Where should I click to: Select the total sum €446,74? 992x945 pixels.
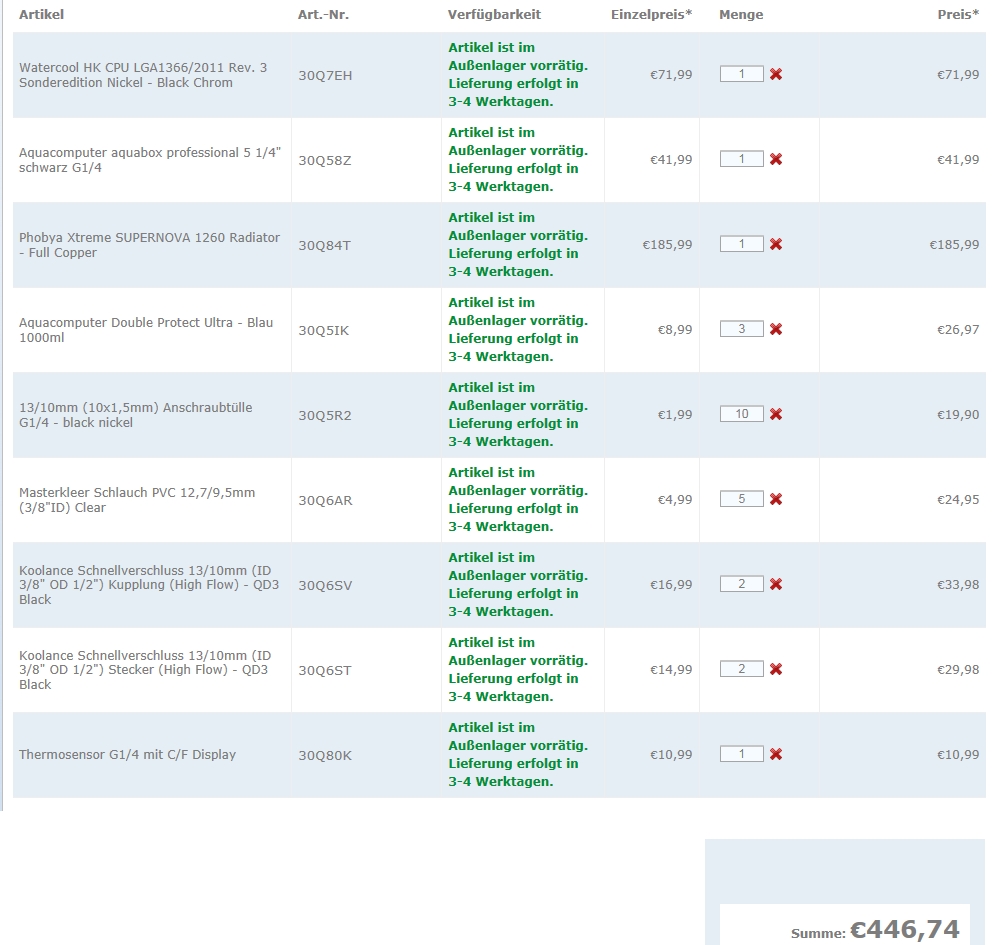[x=905, y=929]
